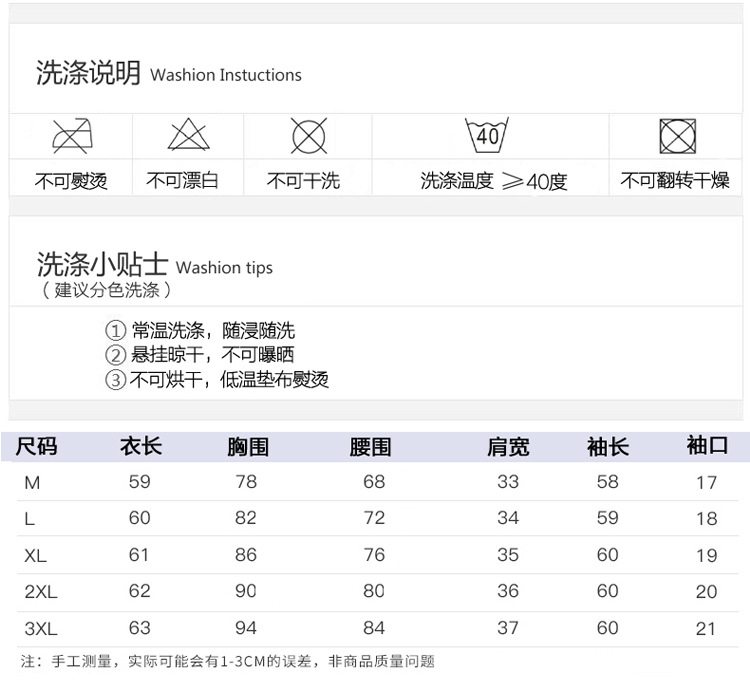Viewport: 750px width, 682px height.
Task: Click the 40-degree wash tub symbol
Action: tap(487, 135)
